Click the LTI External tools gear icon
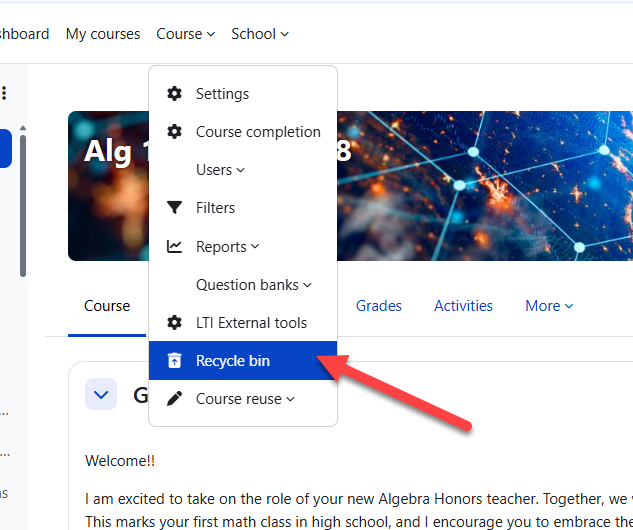633x530 pixels. [x=175, y=323]
